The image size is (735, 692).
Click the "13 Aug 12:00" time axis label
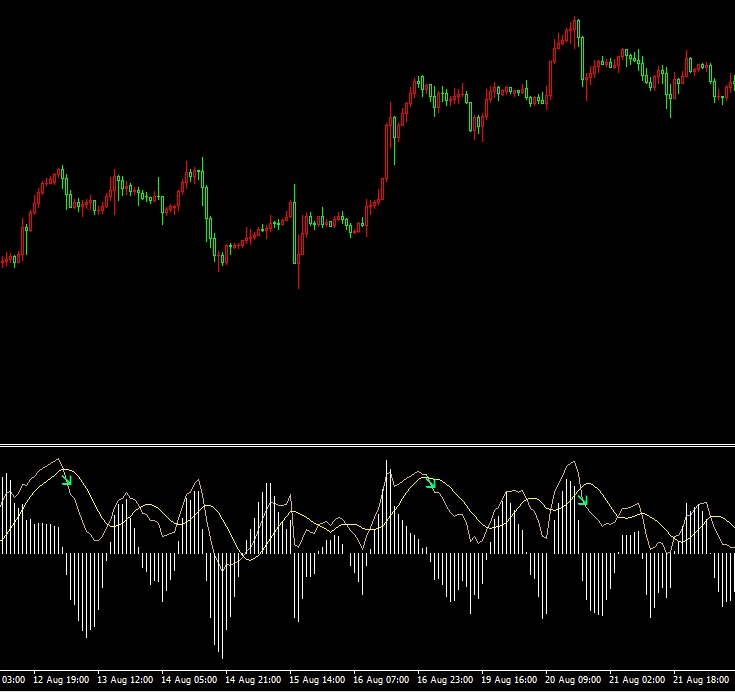[125, 679]
